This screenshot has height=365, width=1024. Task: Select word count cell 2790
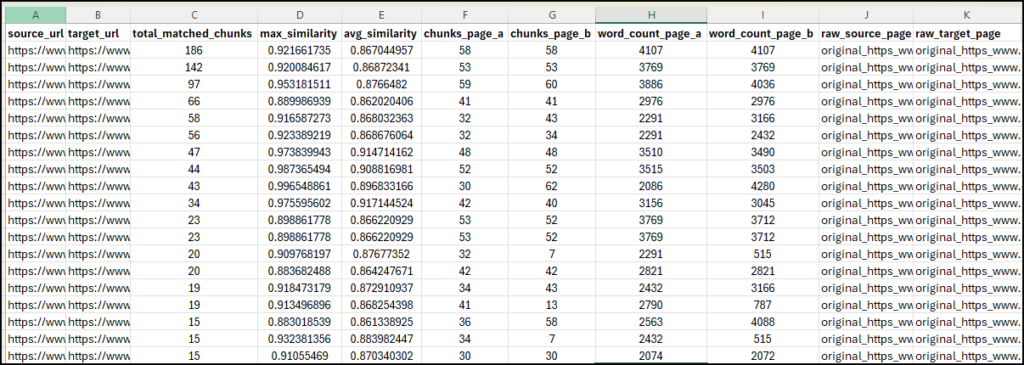click(650, 305)
